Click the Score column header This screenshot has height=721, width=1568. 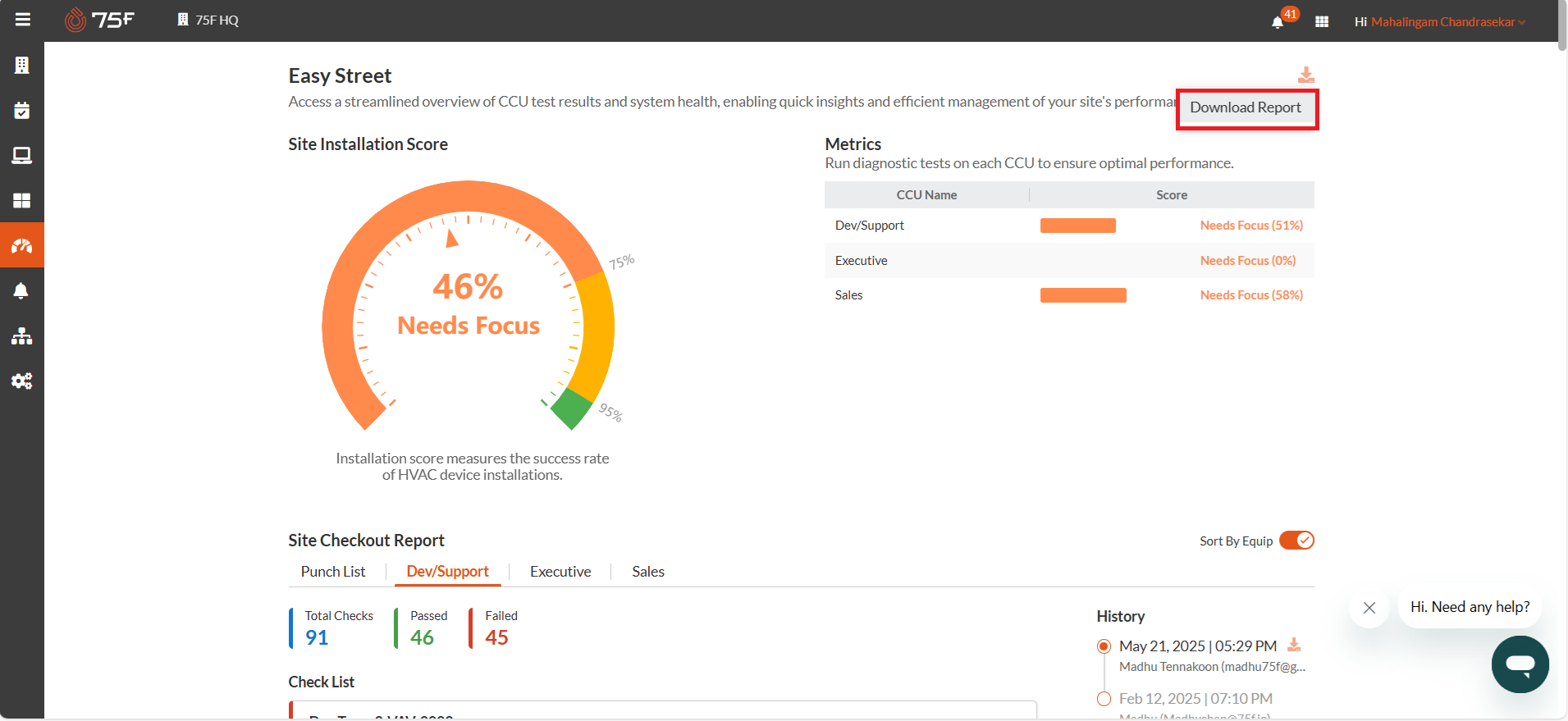click(1172, 195)
